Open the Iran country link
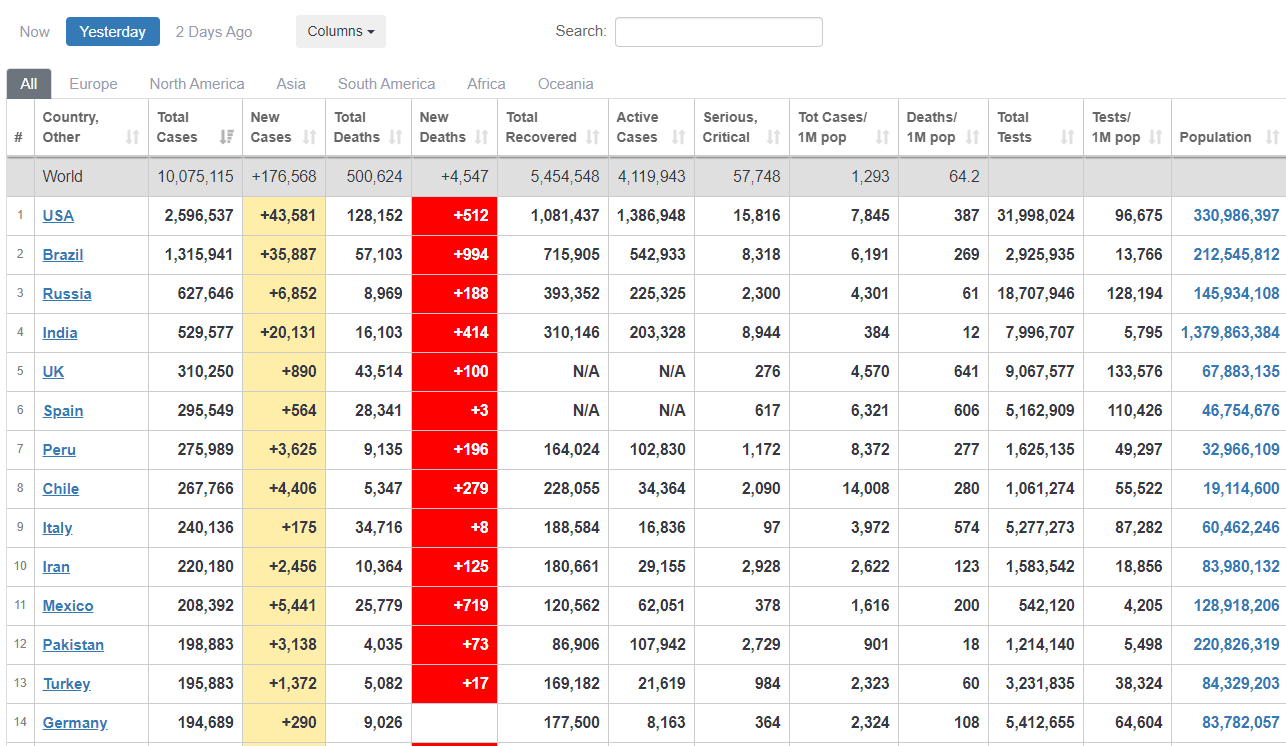 click(x=56, y=567)
